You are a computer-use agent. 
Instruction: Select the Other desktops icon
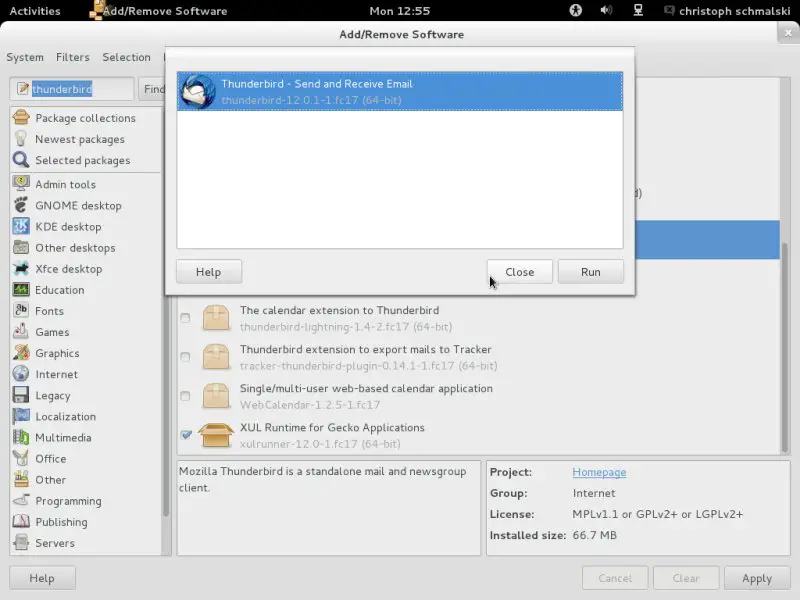click(x=21, y=247)
